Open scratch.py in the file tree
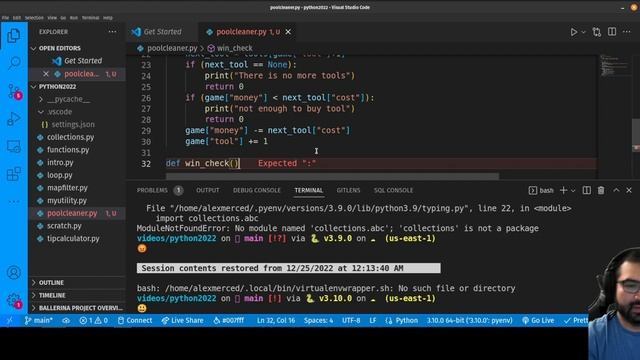640x360 pixels. click(x=77, y=226)
